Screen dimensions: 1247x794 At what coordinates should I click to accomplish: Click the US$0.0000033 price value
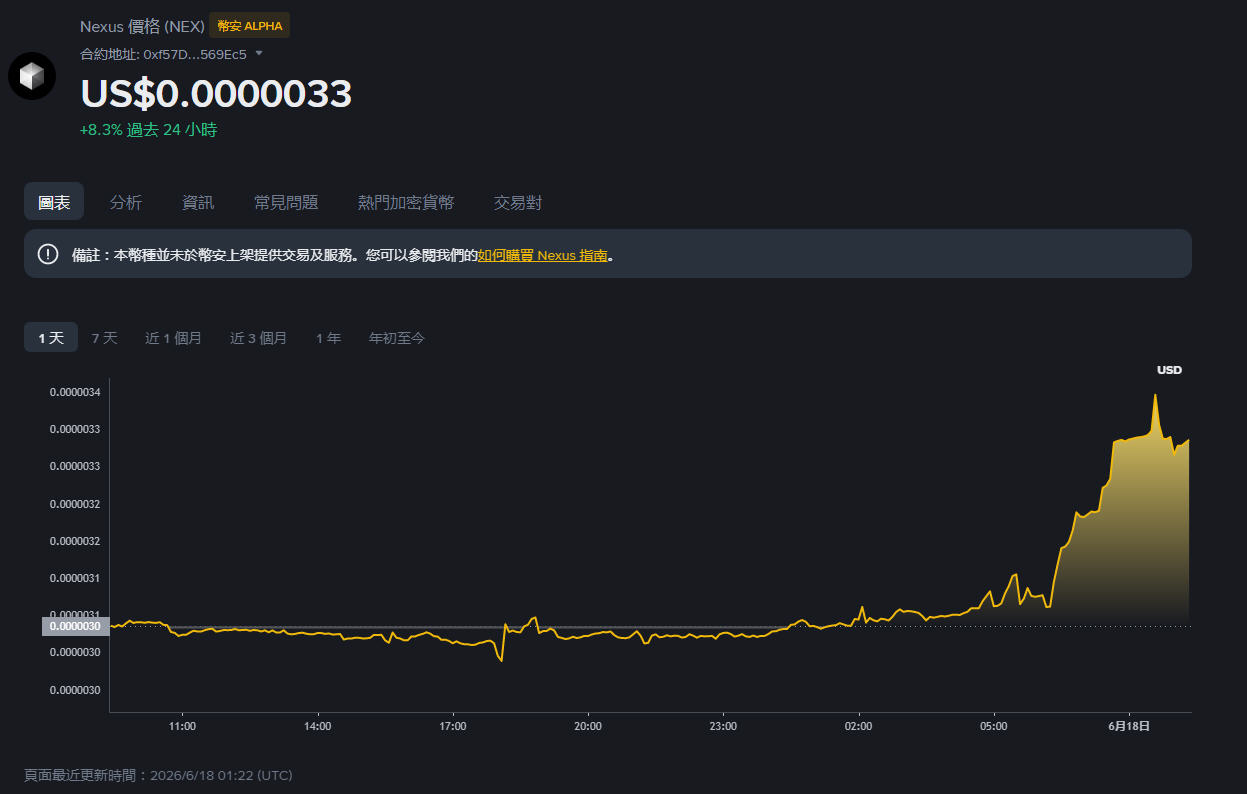coord(216,93)
